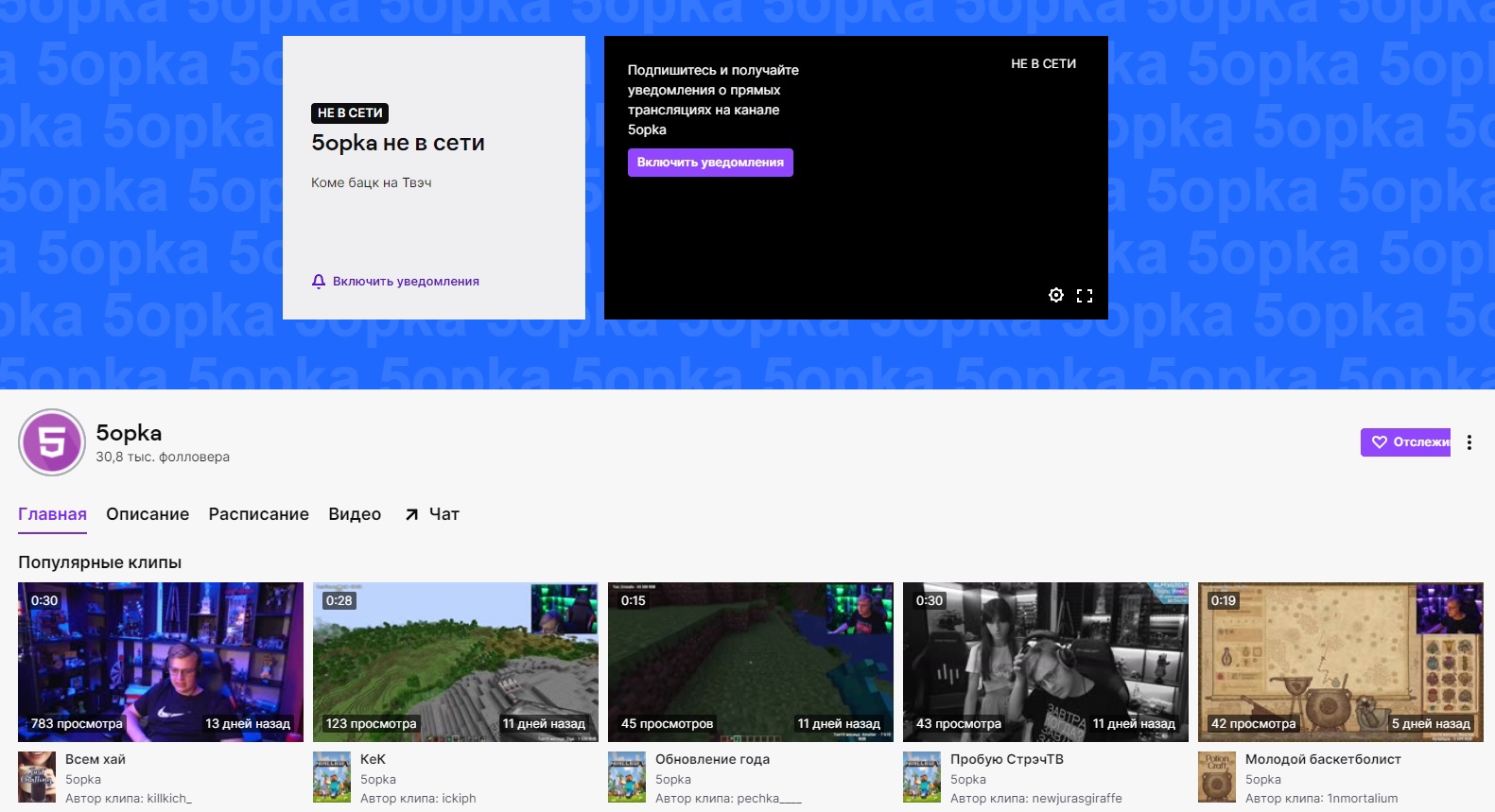1495x812 pixels.
Task: Open the Обновление года clip title
Action: (x=712, y=759)
